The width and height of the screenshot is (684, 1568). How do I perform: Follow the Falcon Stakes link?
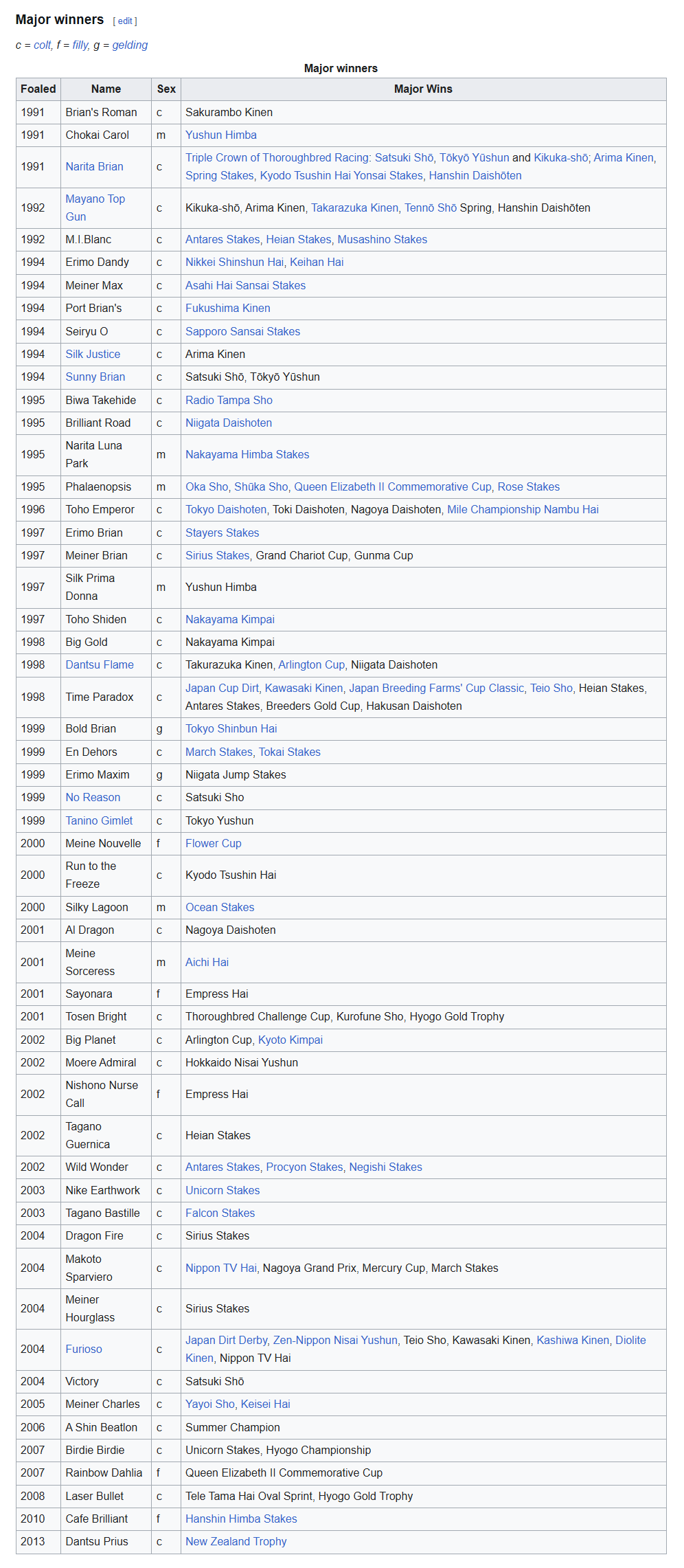pos(220,1213)
